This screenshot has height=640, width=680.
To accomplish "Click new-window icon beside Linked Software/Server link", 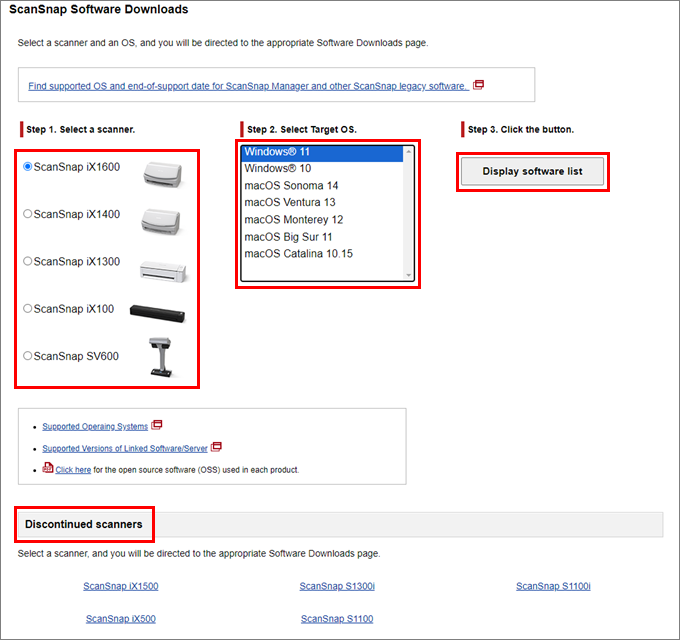I will click(x=216, y=447).
